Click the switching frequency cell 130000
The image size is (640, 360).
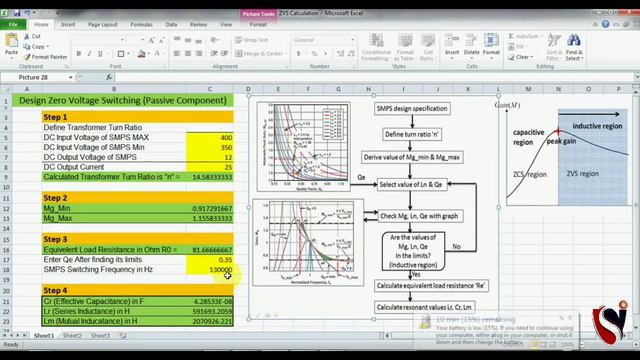pyautogui.click(x=209, y=270)
